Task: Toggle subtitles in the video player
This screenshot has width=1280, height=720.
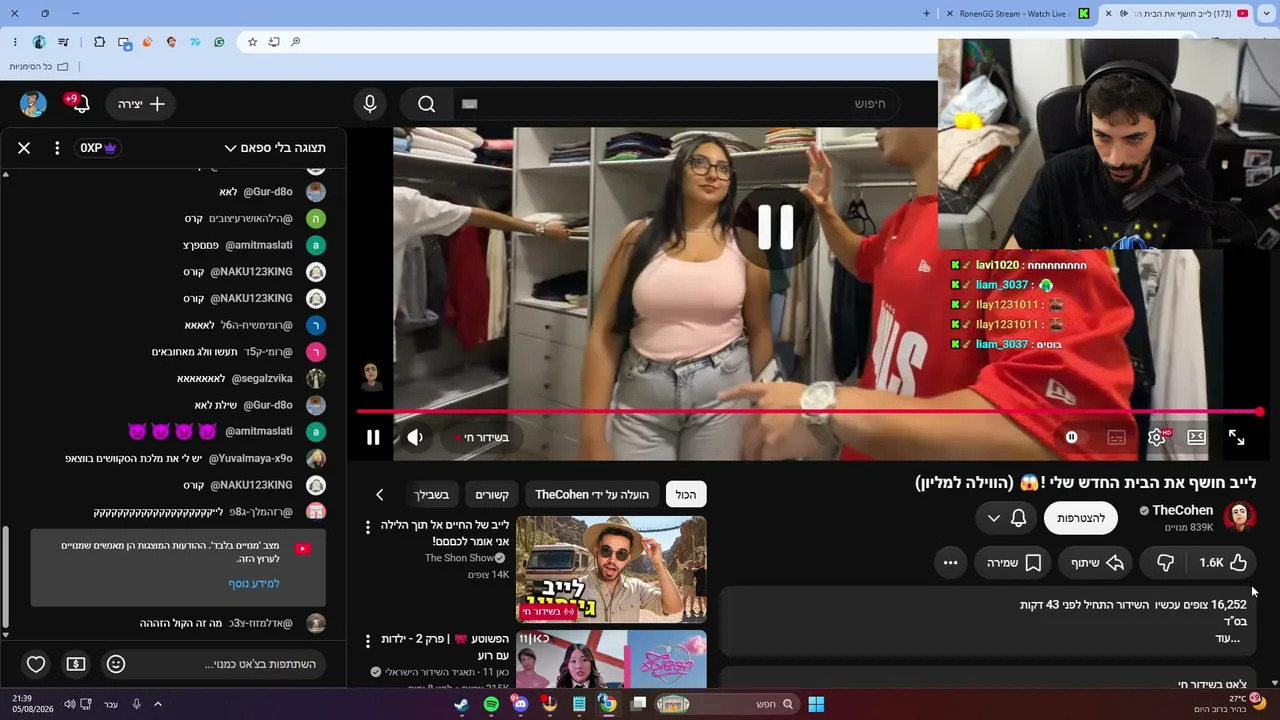Action: (x=1117, y=437)
